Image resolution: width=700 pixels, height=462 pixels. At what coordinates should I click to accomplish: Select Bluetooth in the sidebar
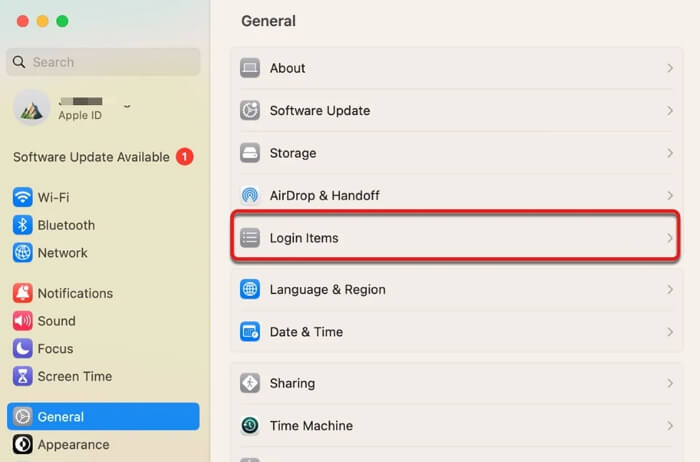[103, 225]
